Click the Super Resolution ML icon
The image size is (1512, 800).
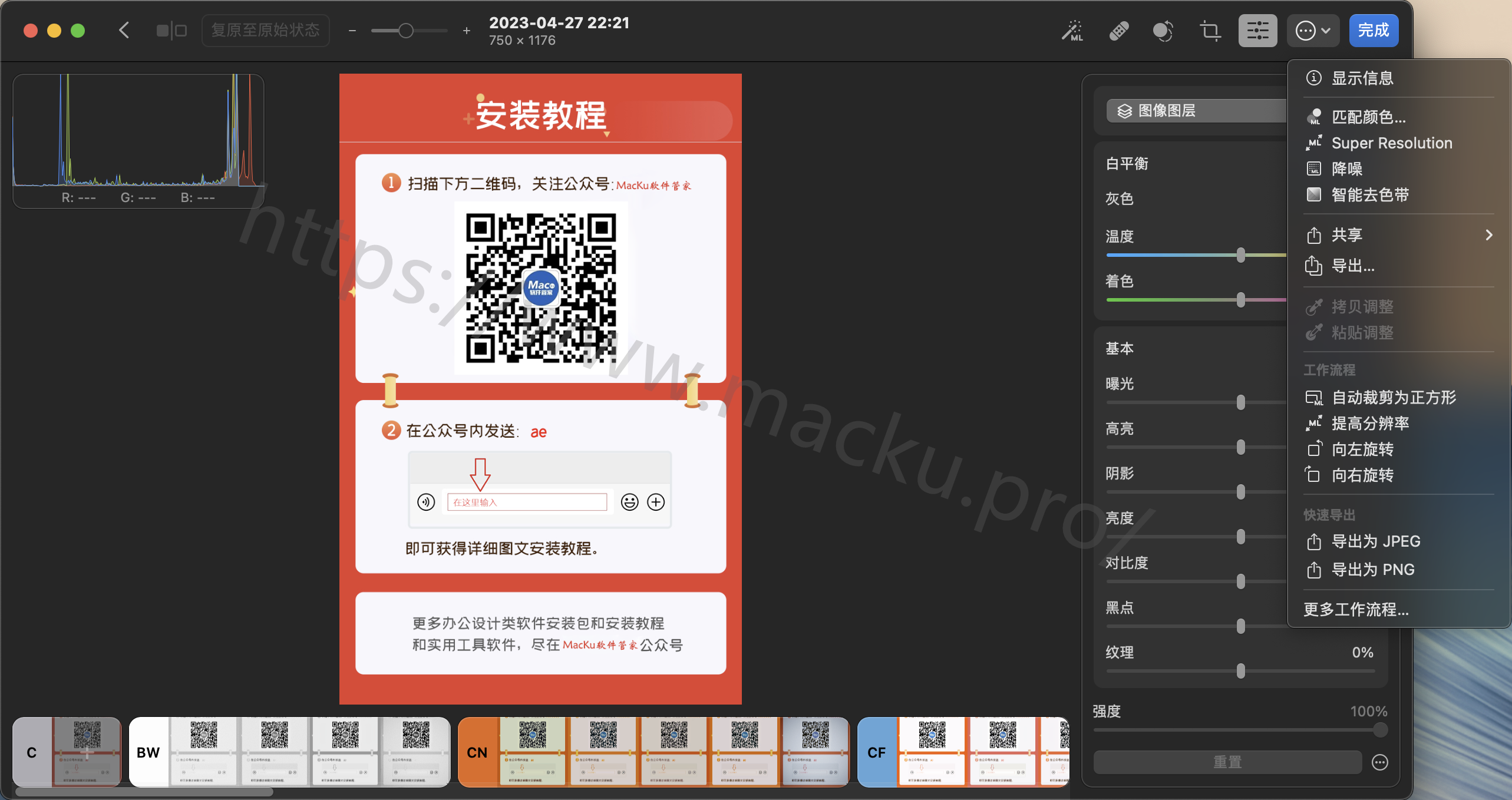[x=1313, y=143]
